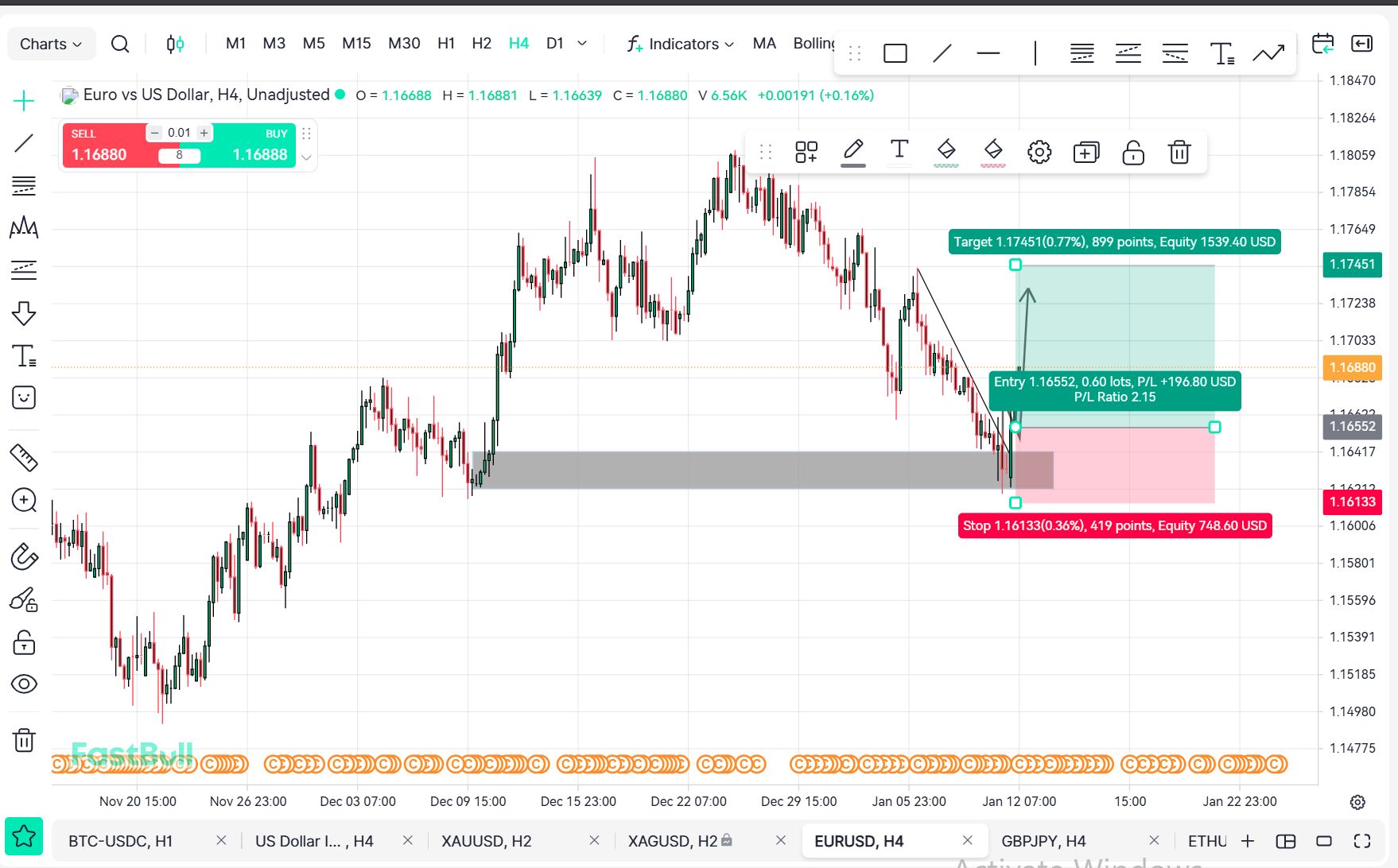This screenshot has height=868, width=1398.
Task: Toggle lock all drawings in sidebar
Action: [x=24, y=642]
